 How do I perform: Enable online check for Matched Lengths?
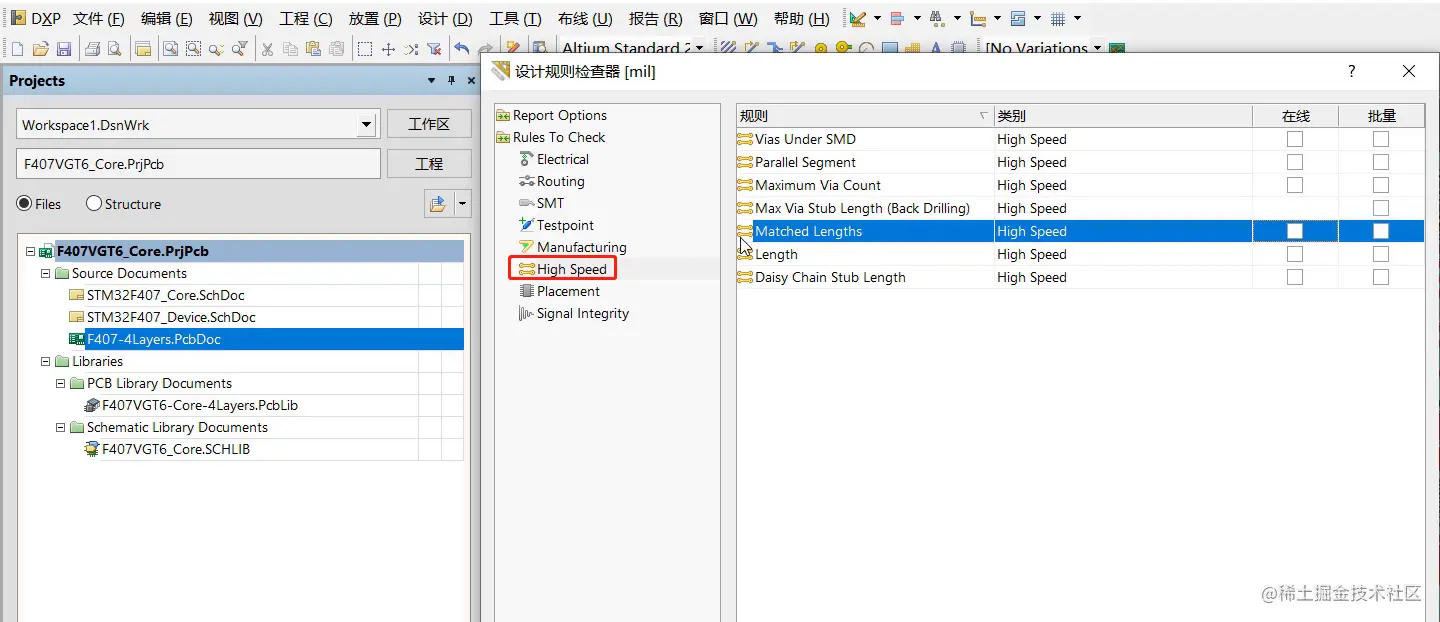[1295, 231]
